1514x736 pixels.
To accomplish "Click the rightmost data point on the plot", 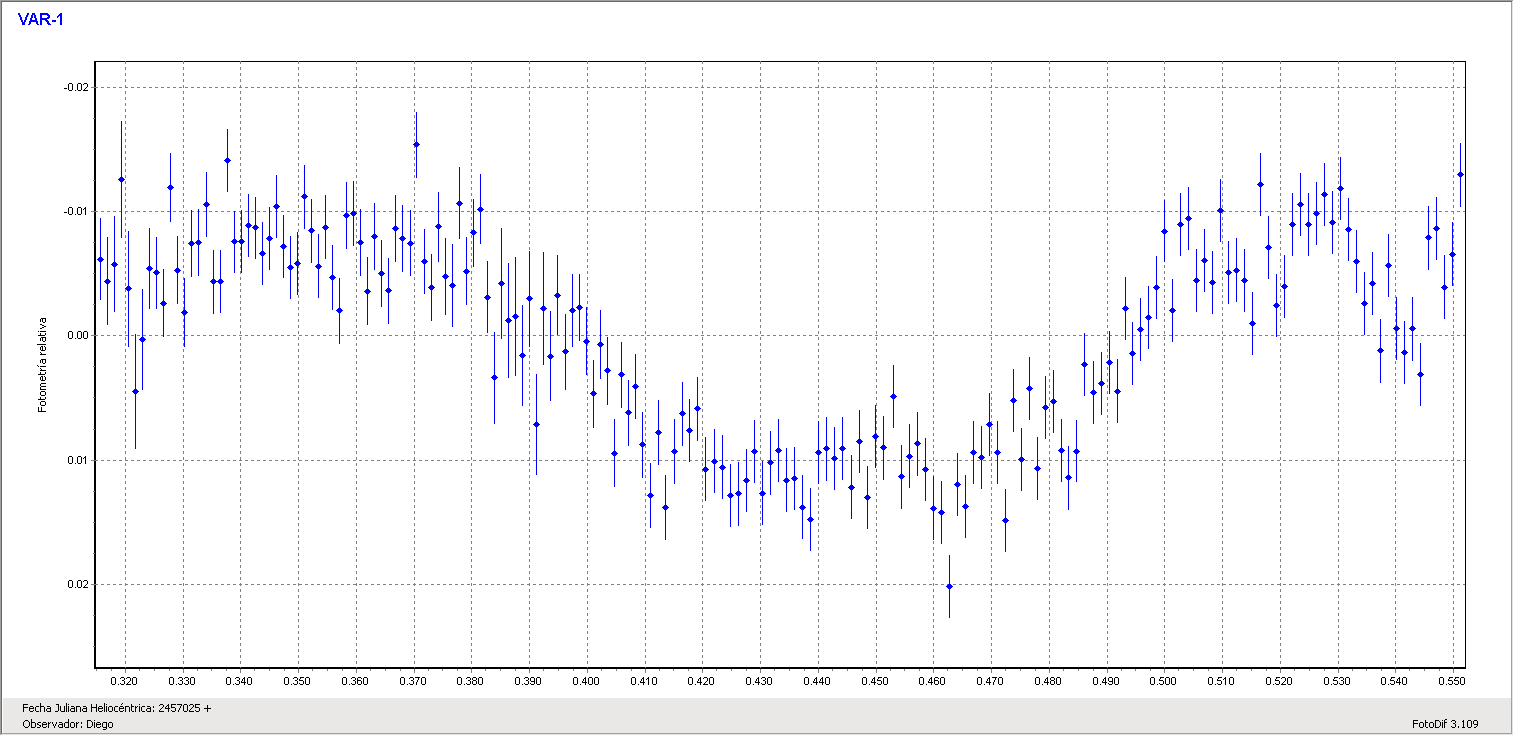I will click(x=1460, y=174).
